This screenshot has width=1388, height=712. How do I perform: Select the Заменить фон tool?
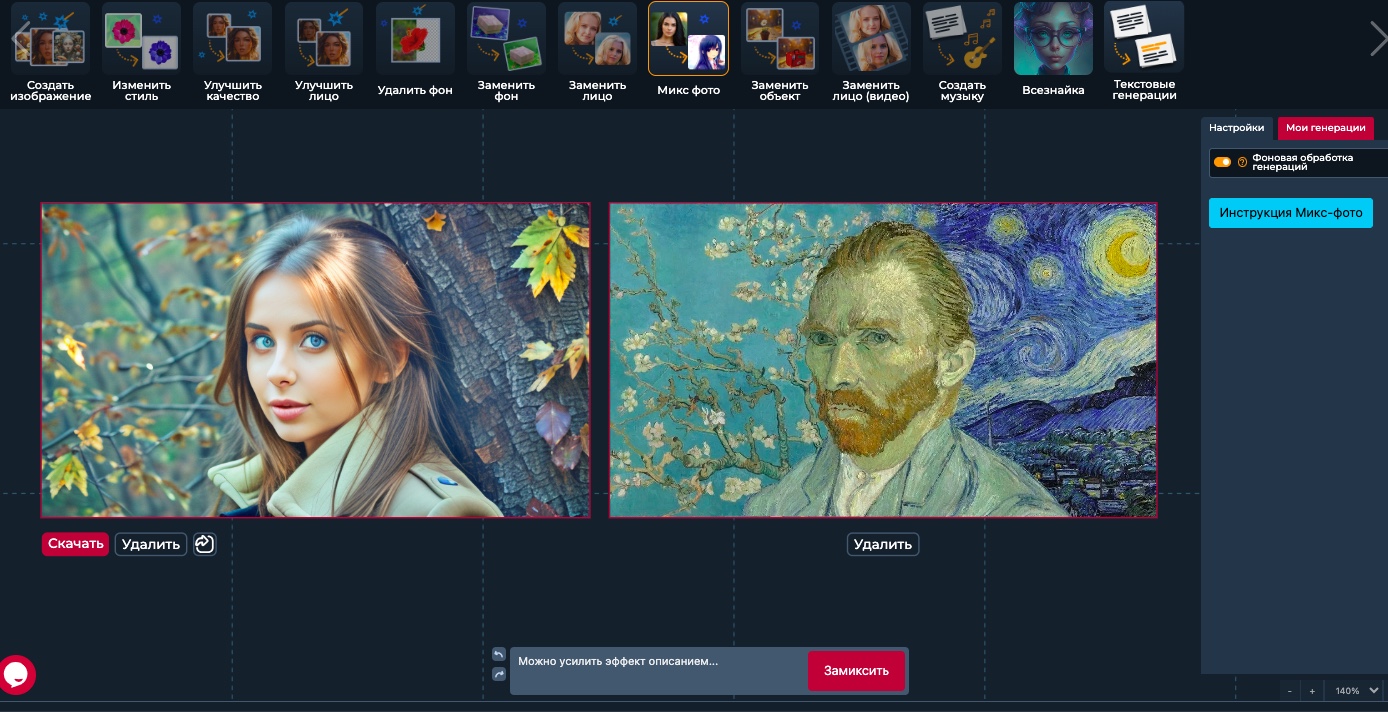506,52
